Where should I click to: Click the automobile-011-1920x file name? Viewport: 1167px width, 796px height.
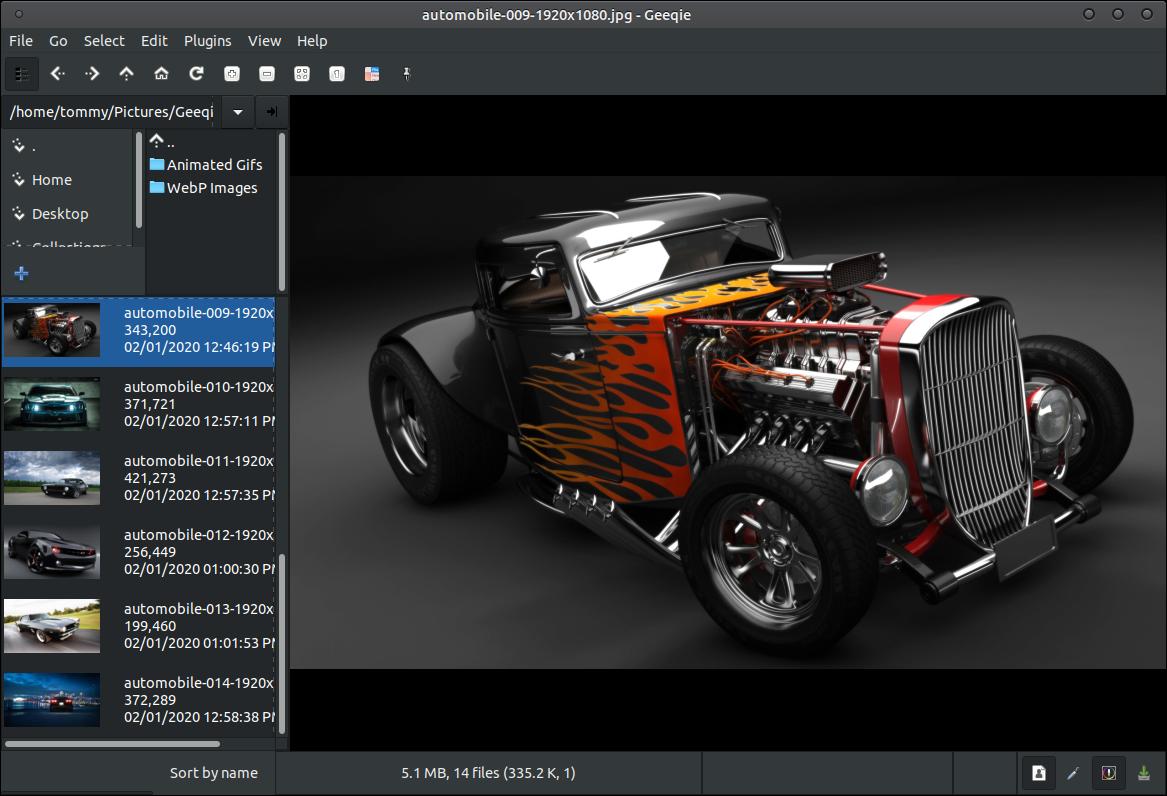pos(199,461)
